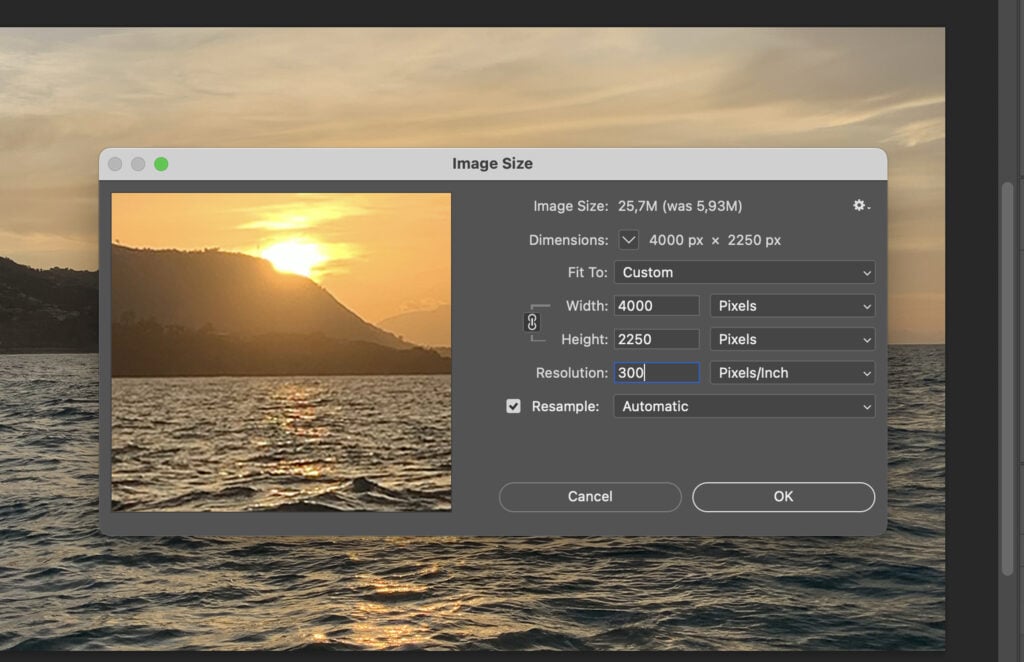Open the Resolution Pixels/Inch dropdown
The height and width of the screenshot is (662, 1024).
point(792,372)
